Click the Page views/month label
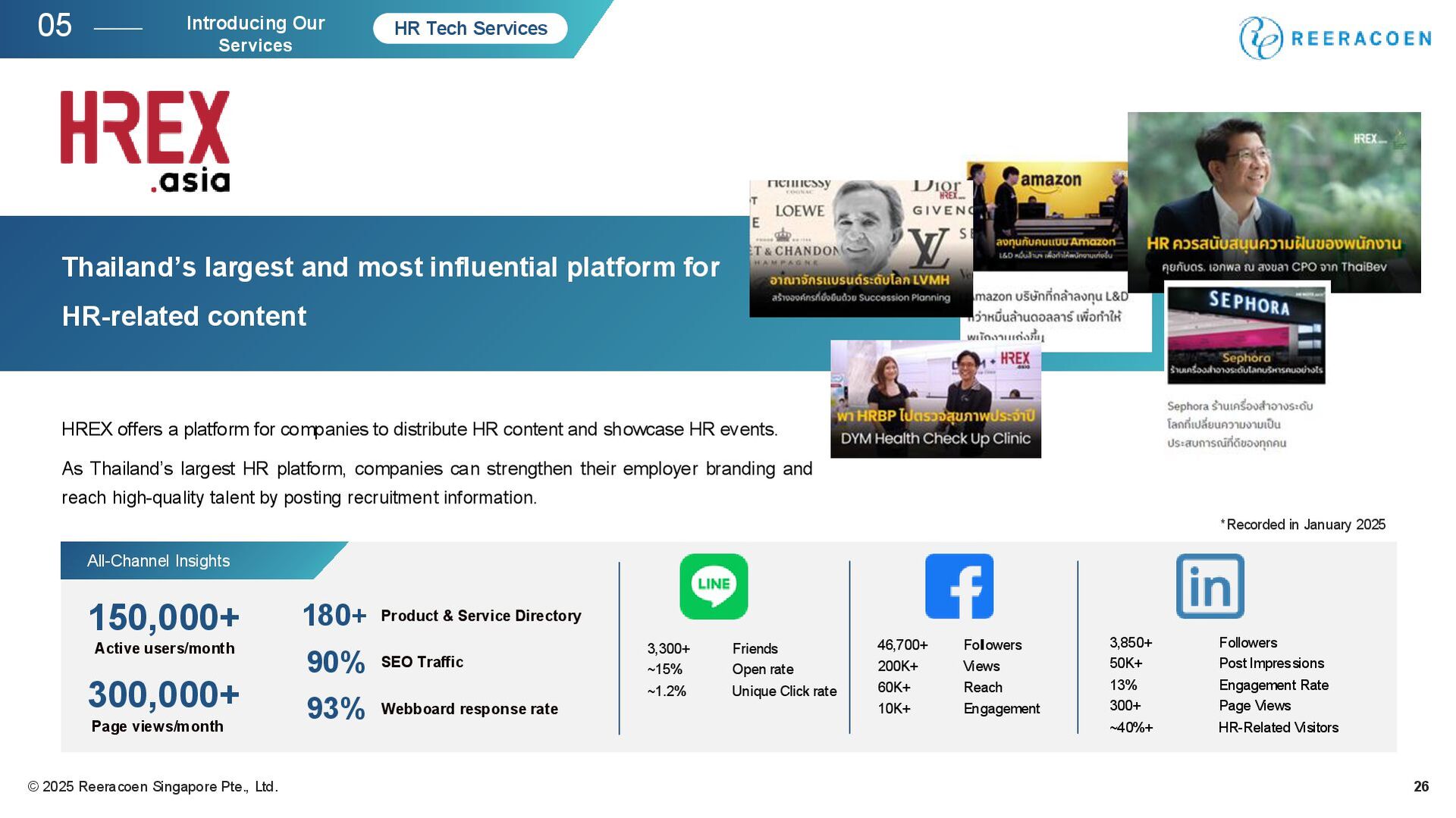The height and width of the screenshot is (818, 1456). click(x=158, y=726)
